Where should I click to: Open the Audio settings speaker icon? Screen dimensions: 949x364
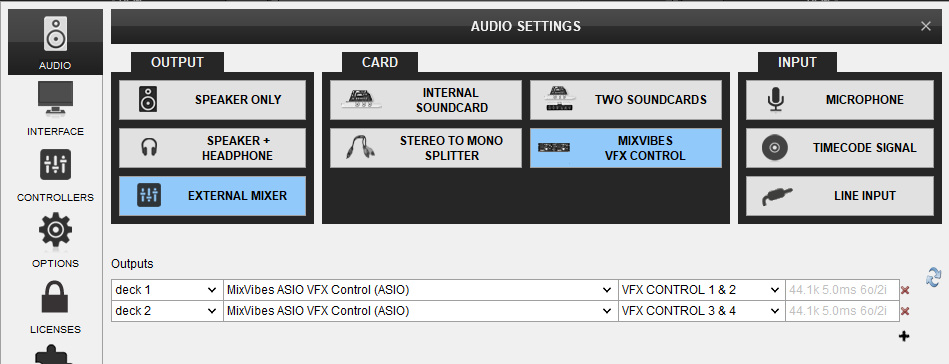click(x=55, y=35)
